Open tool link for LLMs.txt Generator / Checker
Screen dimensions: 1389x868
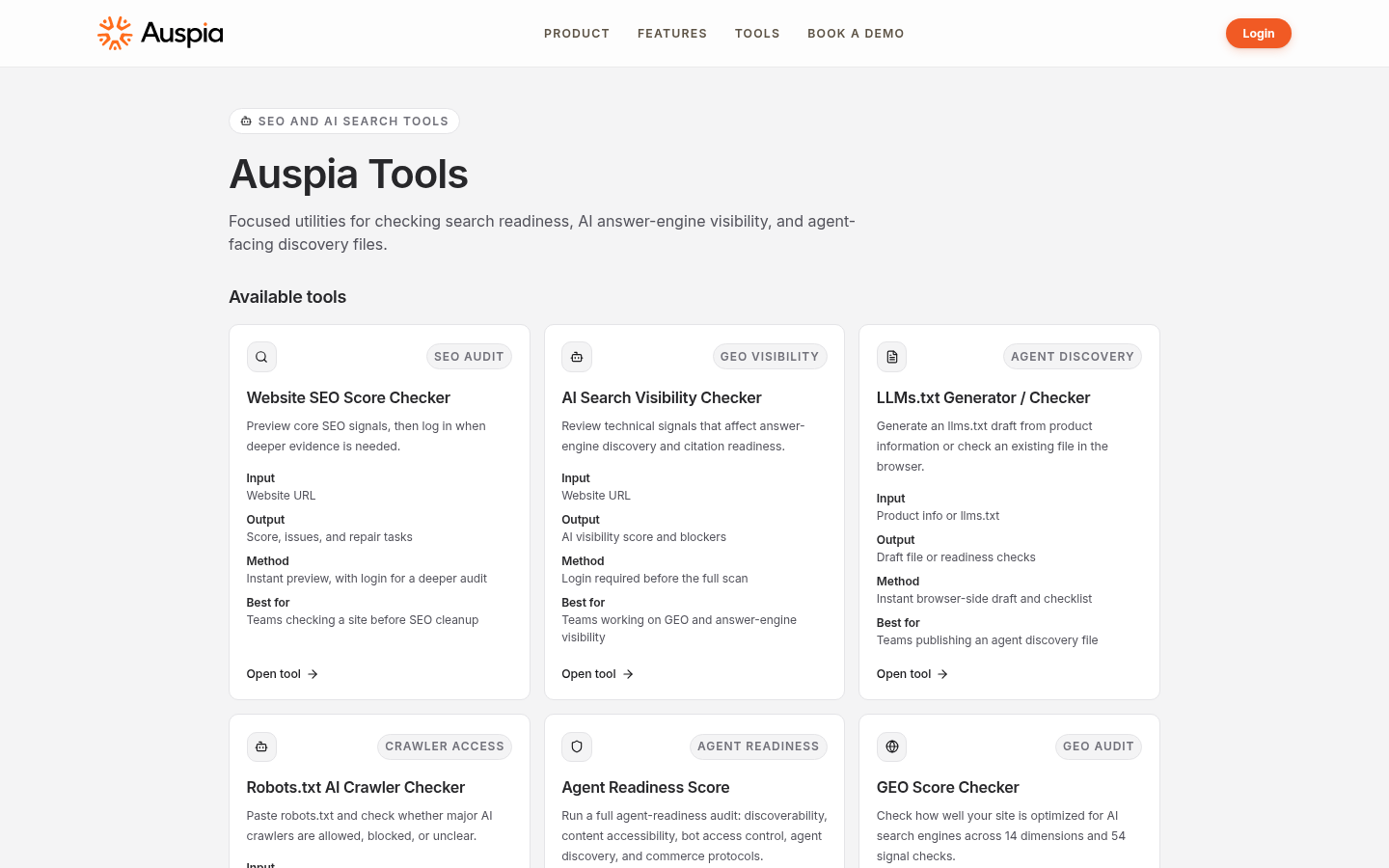tap(912, 674)
